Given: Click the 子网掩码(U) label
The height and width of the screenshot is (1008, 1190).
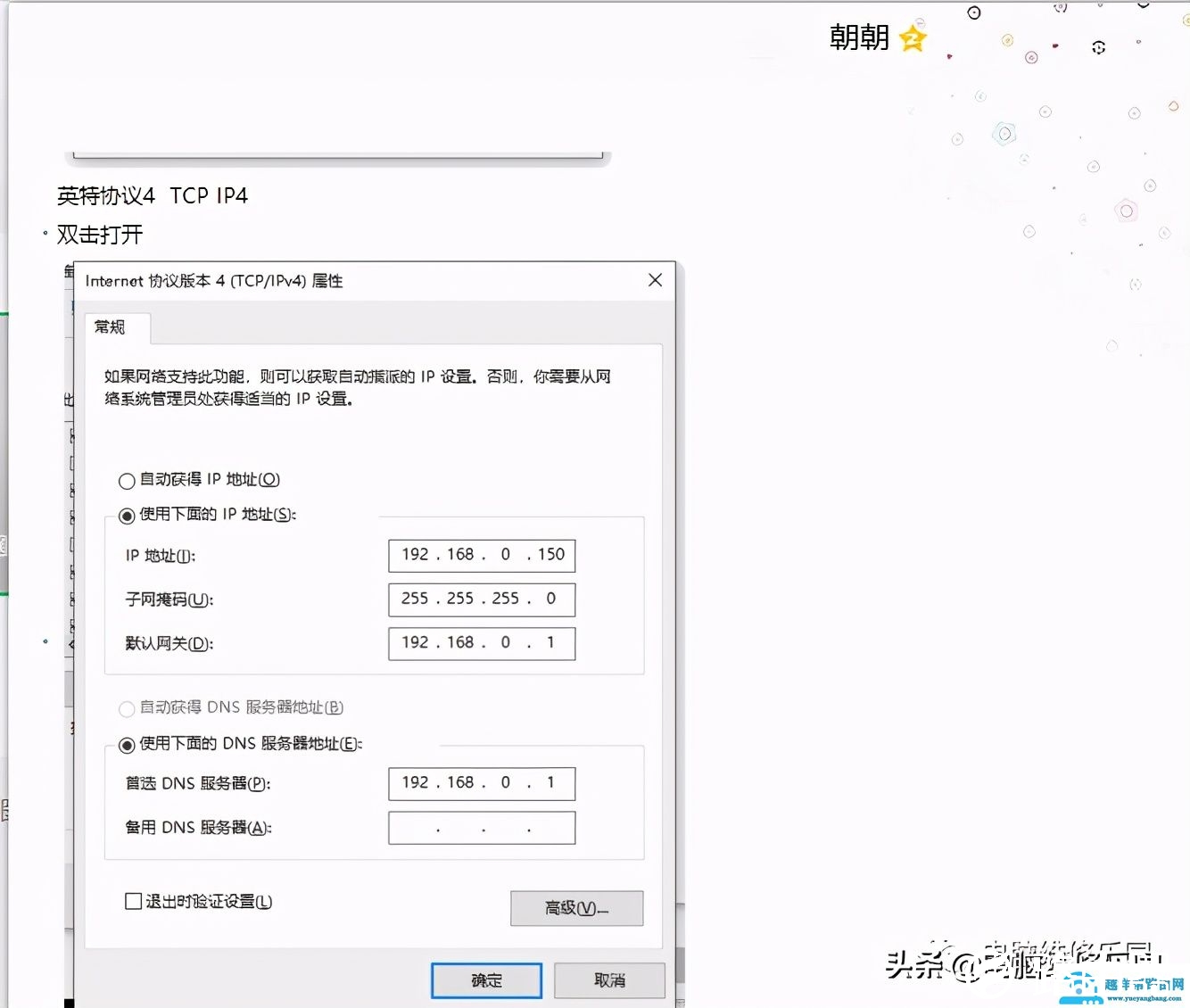Looking at the screenshot, I should [169, 599].
